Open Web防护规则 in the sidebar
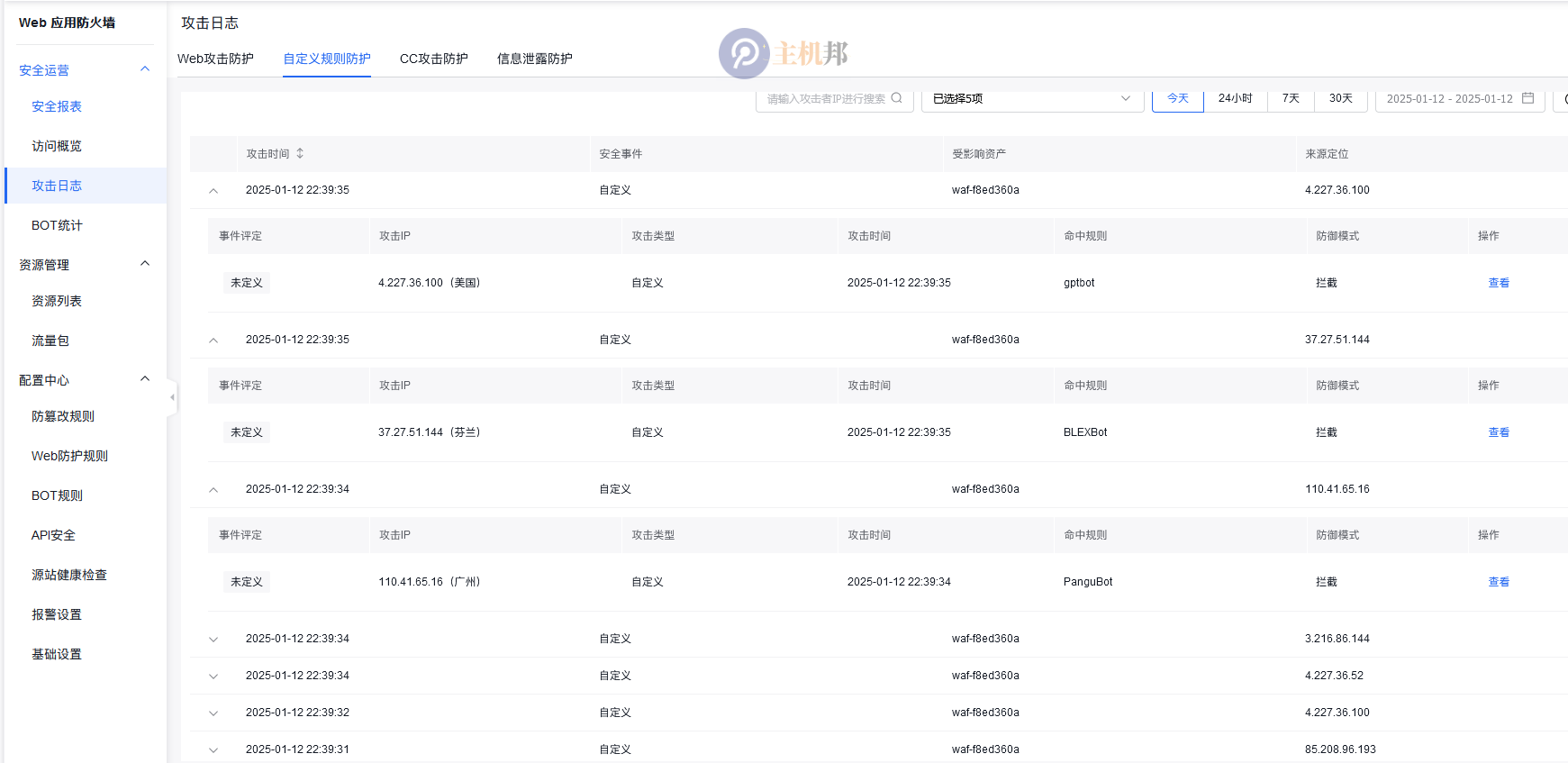Viewport: 1568px width, 763px height. coord(69,456)
